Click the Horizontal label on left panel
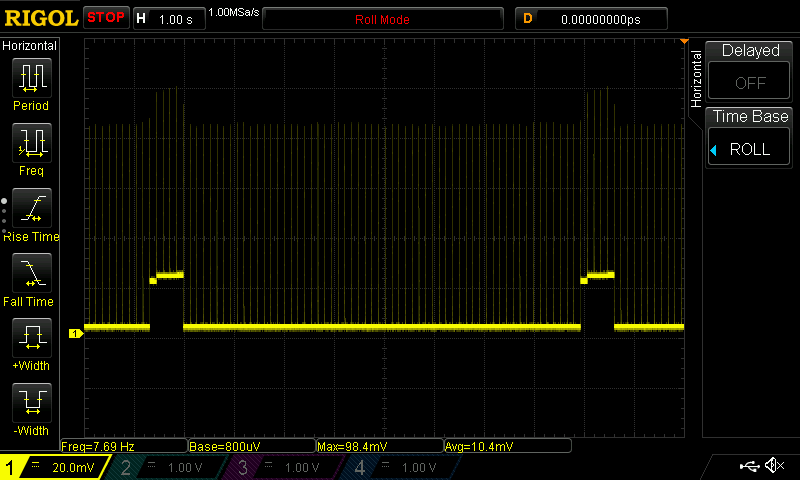The image size is (800, 480). 29,46
